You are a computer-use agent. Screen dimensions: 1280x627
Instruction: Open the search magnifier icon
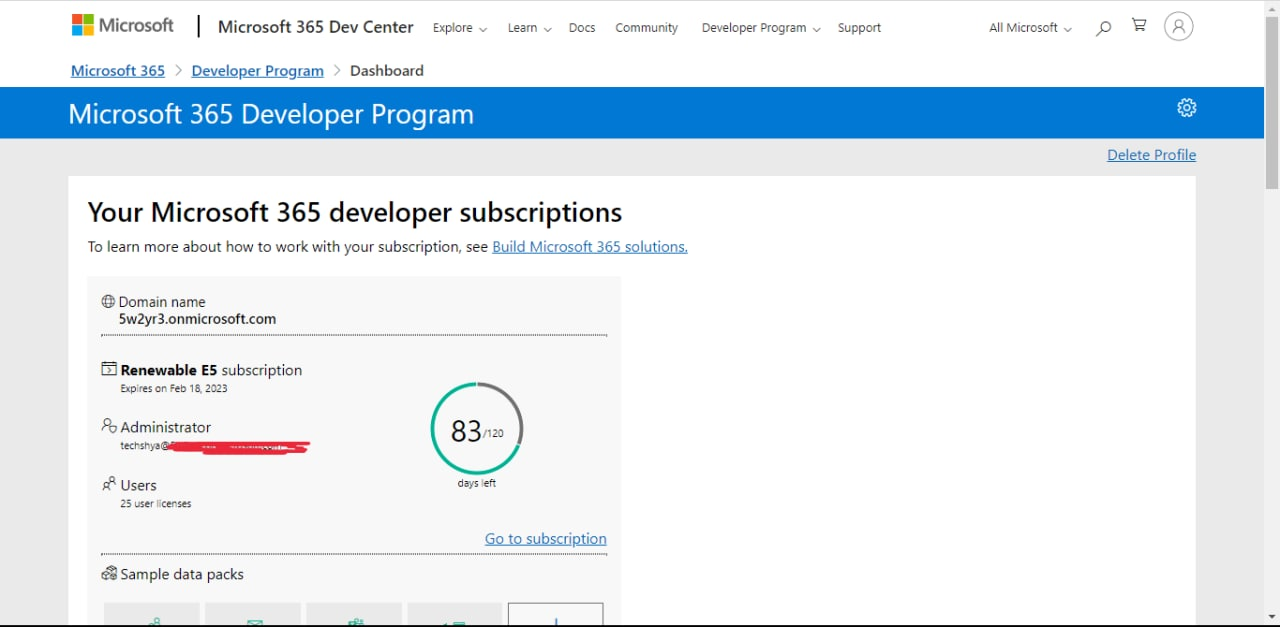coord(1103,28)
